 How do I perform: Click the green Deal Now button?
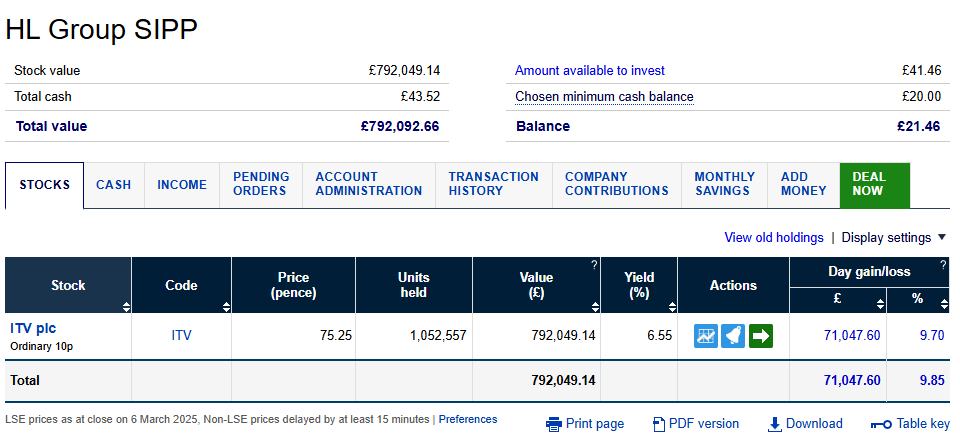pyautogui.click(x=875, y=185)
